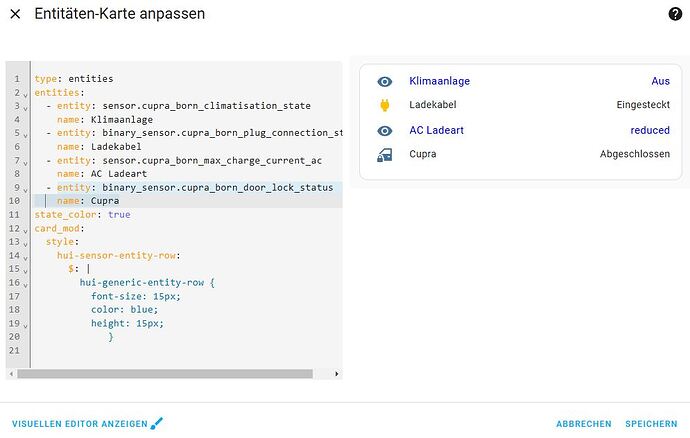The width and height of the screenshot is (690, 438).
Task: Click the 'reduced' state of AC Ladeart
Action: (x=649, y=130)
